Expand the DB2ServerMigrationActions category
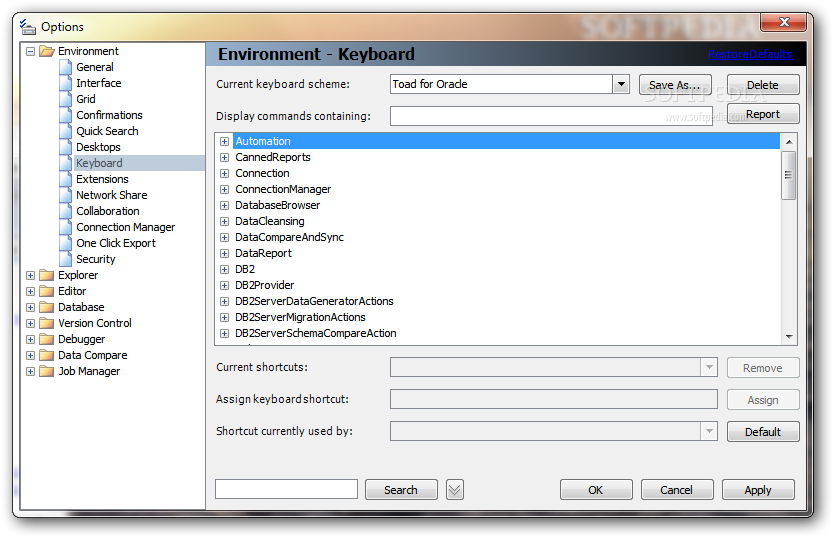The width and height of the screenshot is (834, 538). [224, 317]
